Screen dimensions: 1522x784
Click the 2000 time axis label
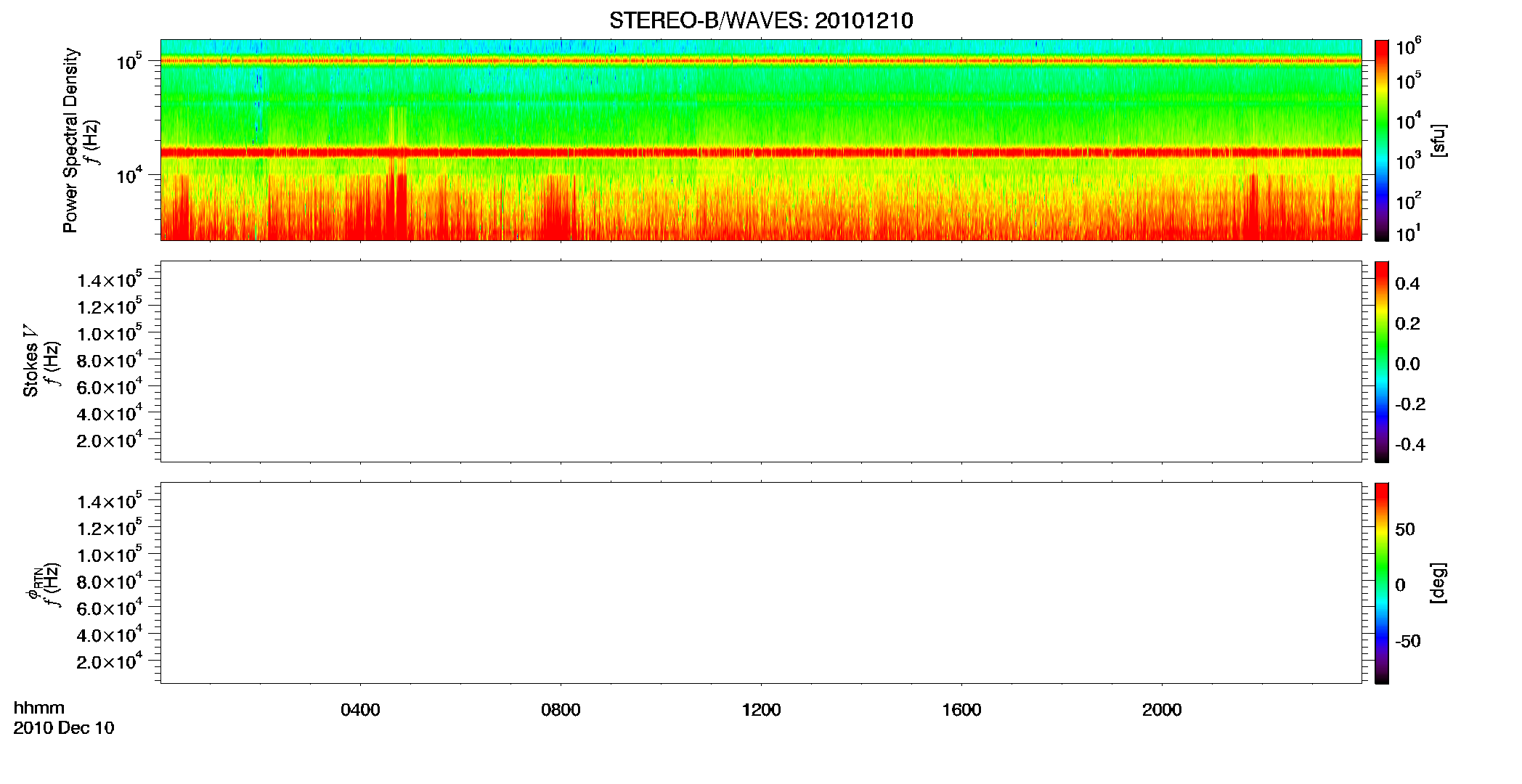(x=1162, y=710)
